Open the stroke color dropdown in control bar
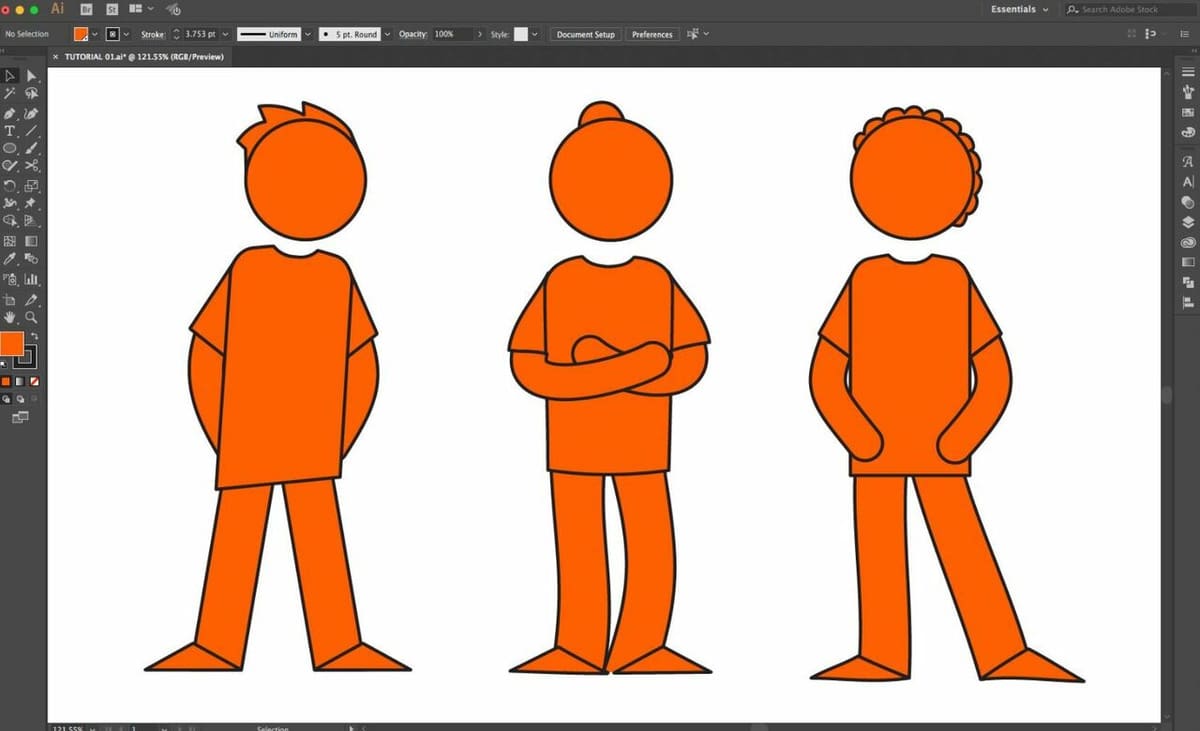 click(x=127, y=34)
